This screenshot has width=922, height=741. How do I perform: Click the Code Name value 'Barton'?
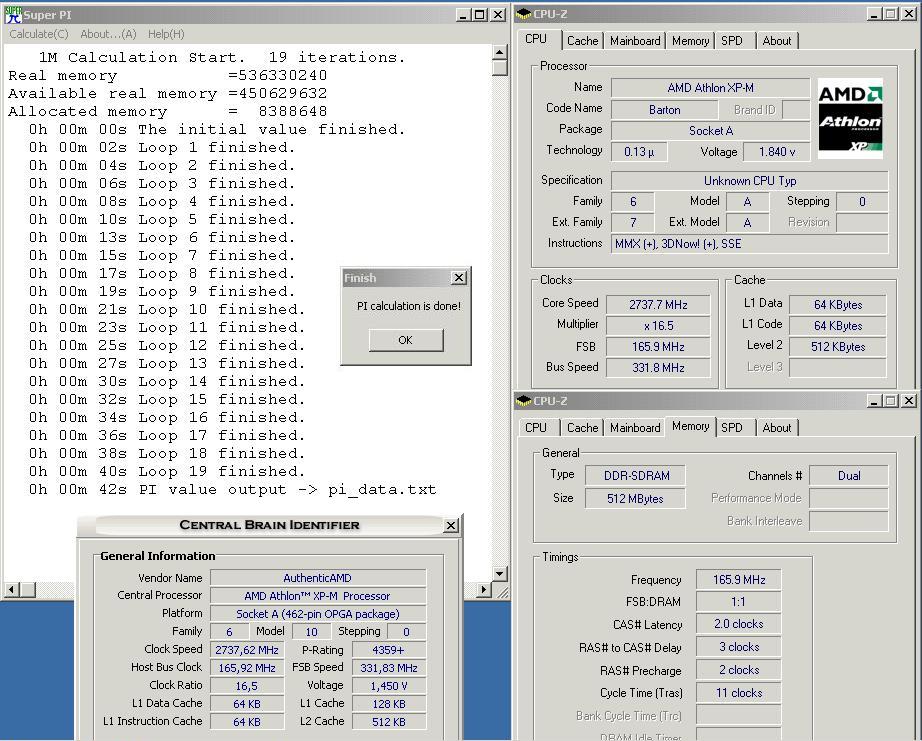coord(664,109)
